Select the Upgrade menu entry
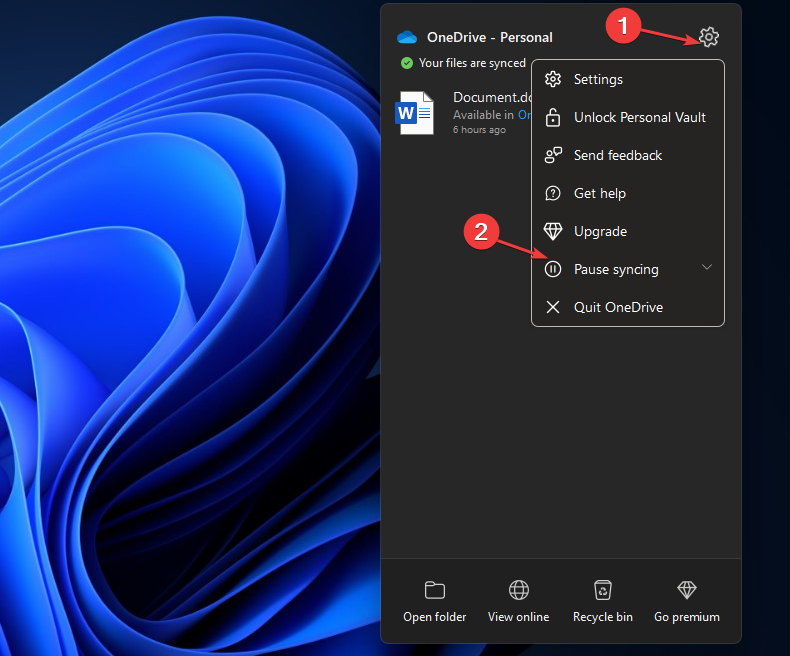Viewport: 790px width, 656px height. point(628,231)
